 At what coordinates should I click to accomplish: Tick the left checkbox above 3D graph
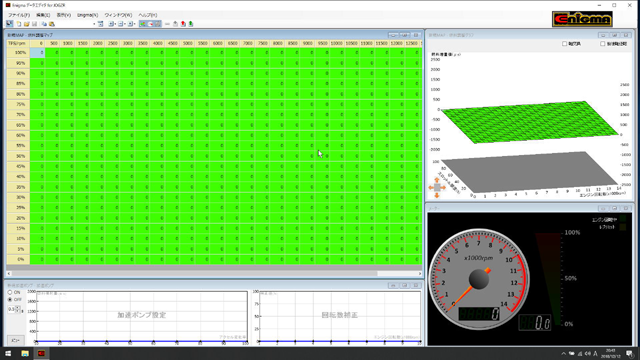(564, 44)
